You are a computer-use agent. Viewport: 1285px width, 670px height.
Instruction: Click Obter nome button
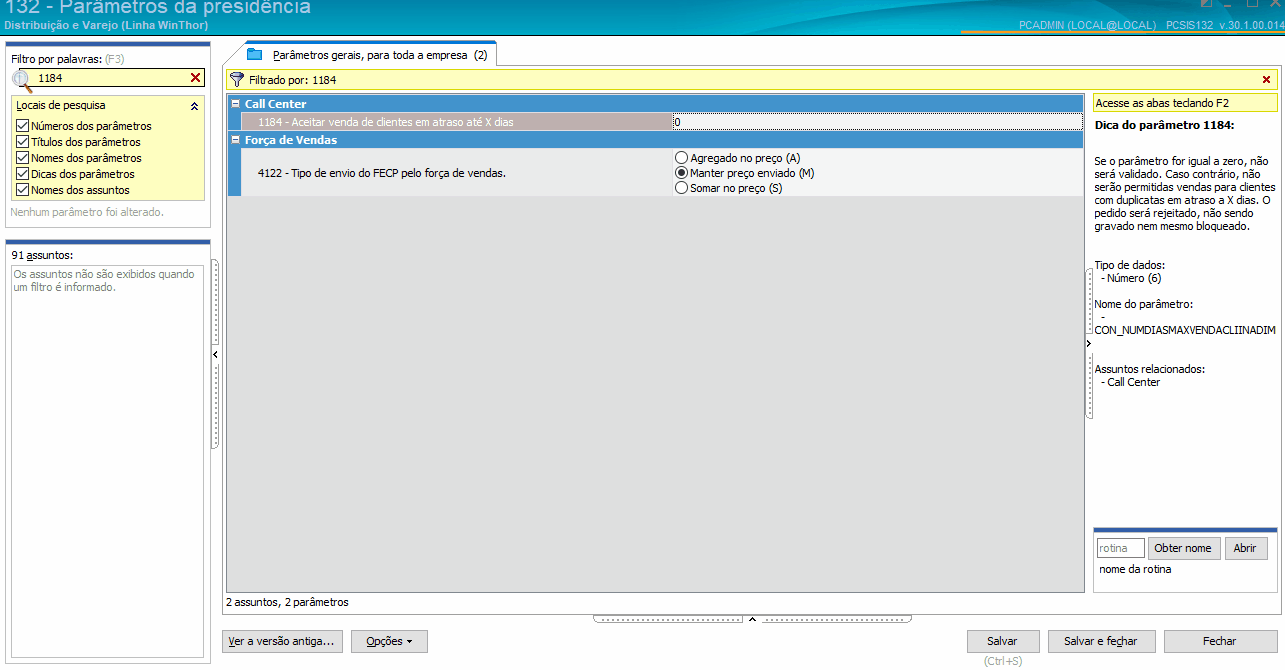tap(1183, 548)
